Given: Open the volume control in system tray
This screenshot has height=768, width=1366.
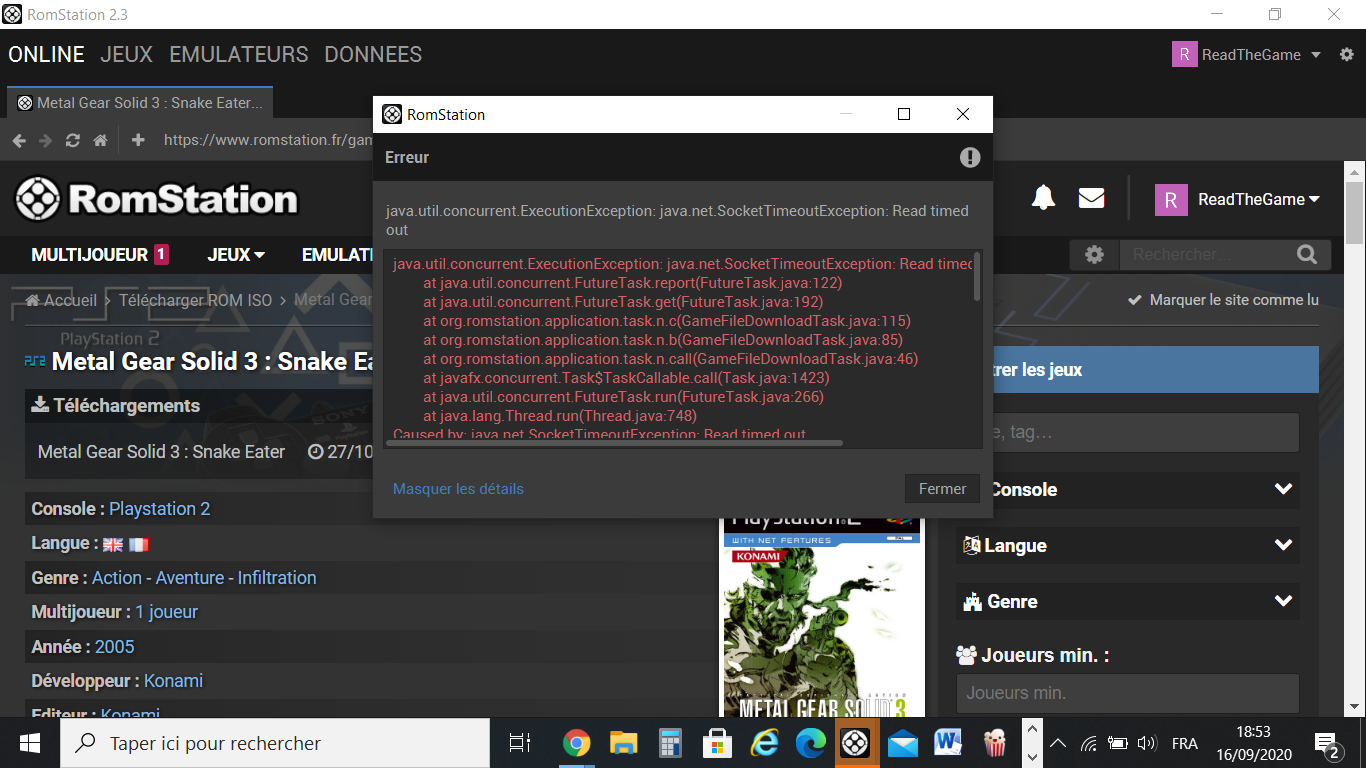Looking at the screenshot, I should pyautogui.click(x=1147, y=744).
